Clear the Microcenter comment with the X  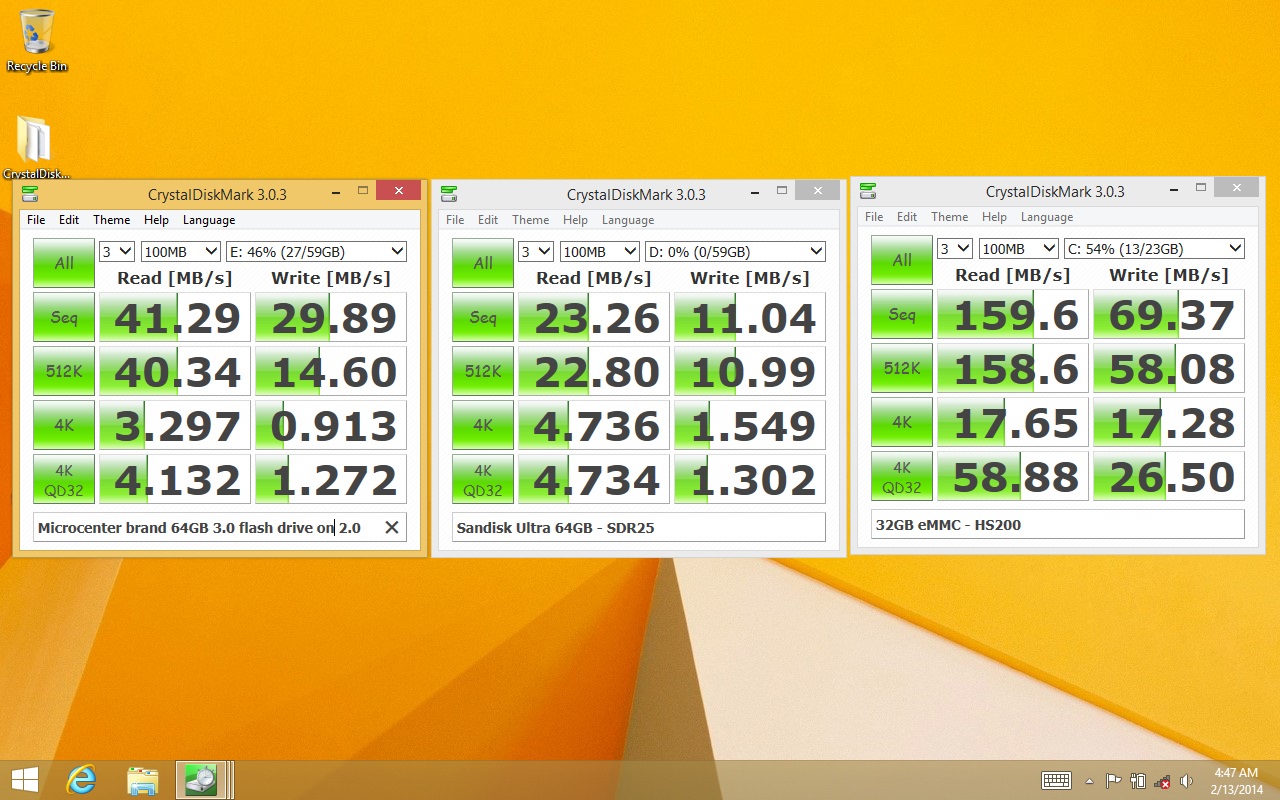click(392, 527)
